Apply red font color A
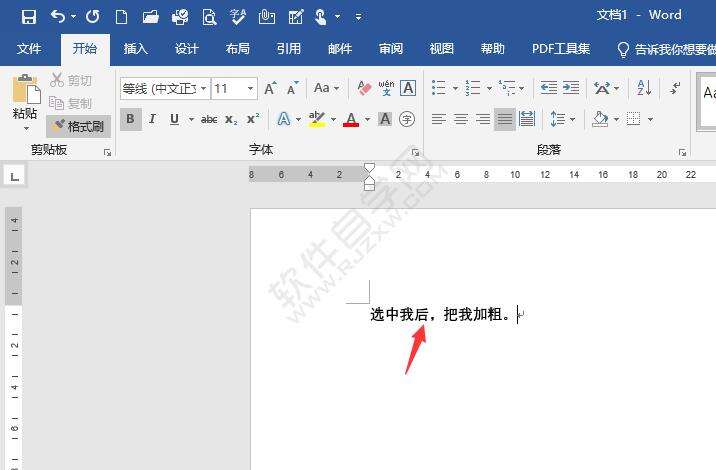The image size is (716, 470). click(x=351, y=119)
